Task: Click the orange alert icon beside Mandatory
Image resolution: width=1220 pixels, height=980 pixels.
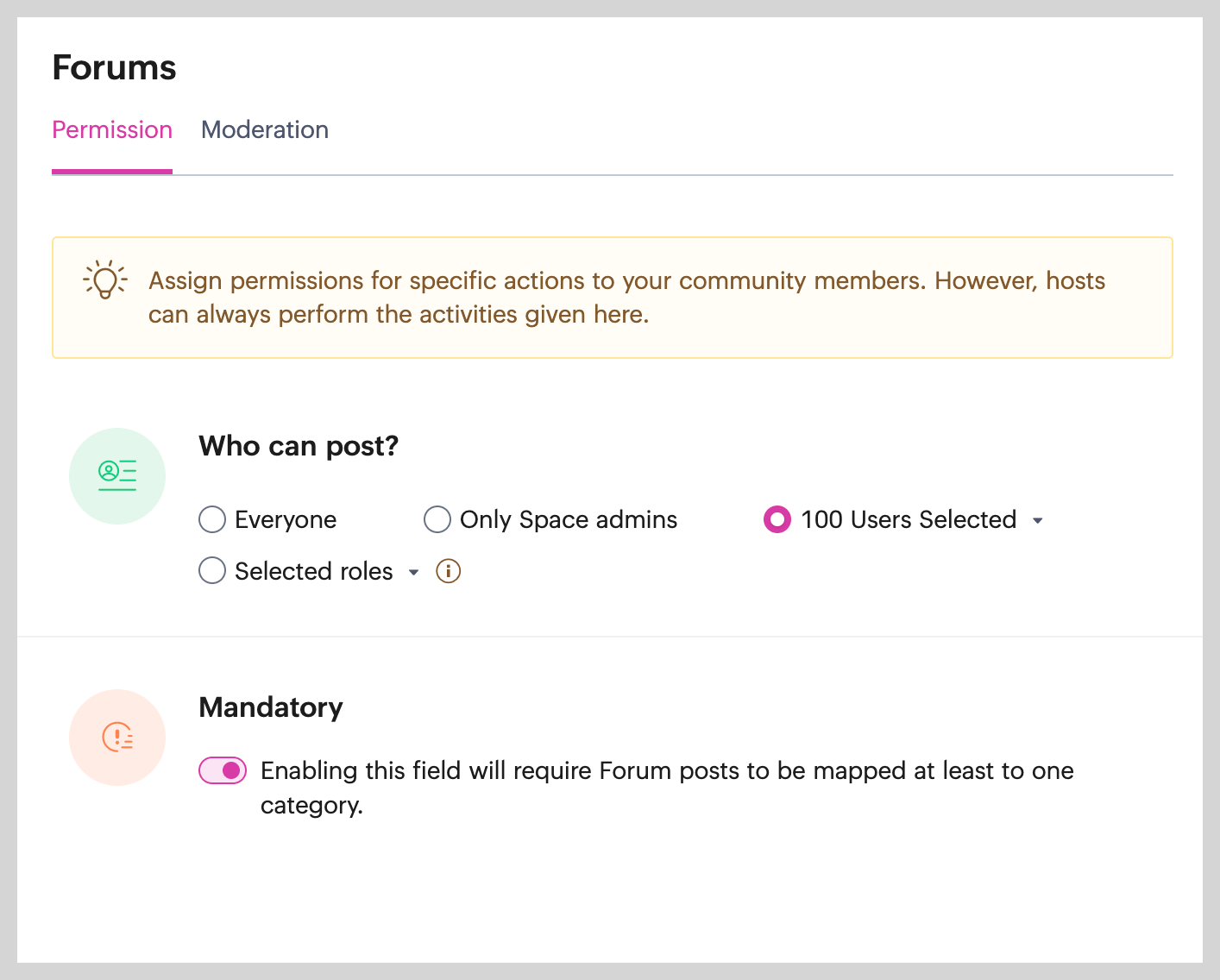Action: coord(117,737)
